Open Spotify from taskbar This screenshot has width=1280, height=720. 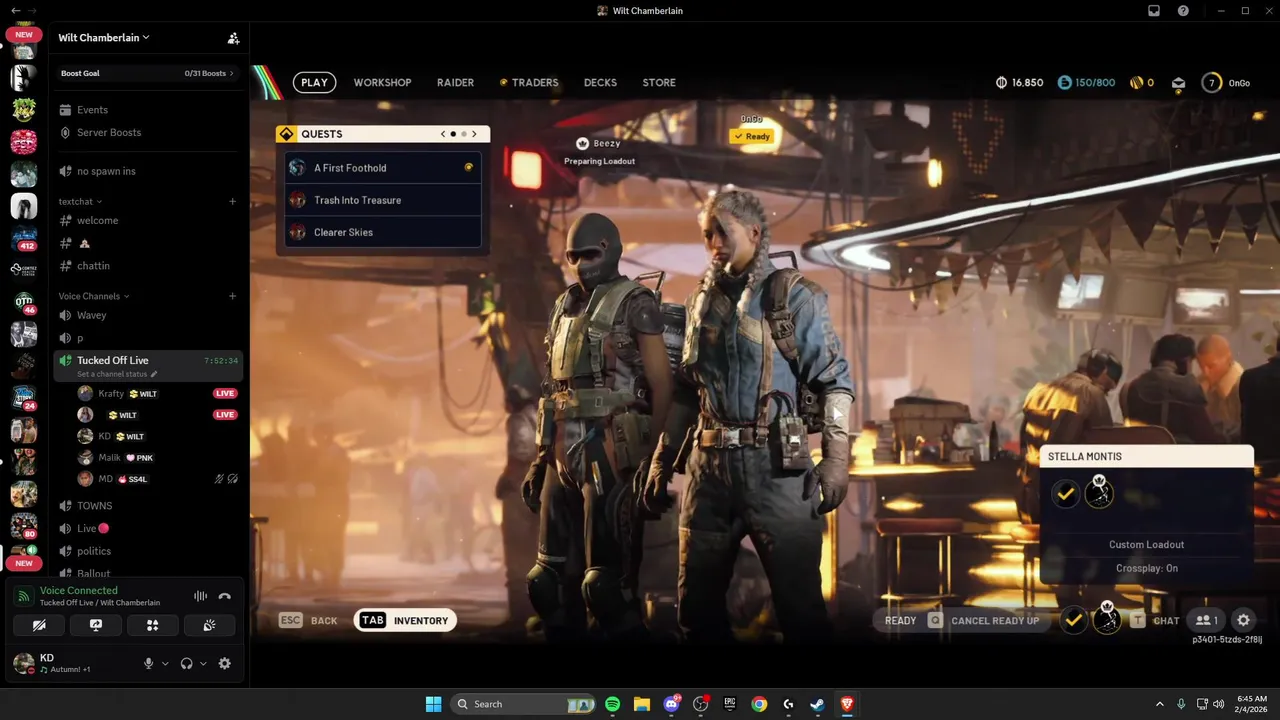click(x=612, y=704)
